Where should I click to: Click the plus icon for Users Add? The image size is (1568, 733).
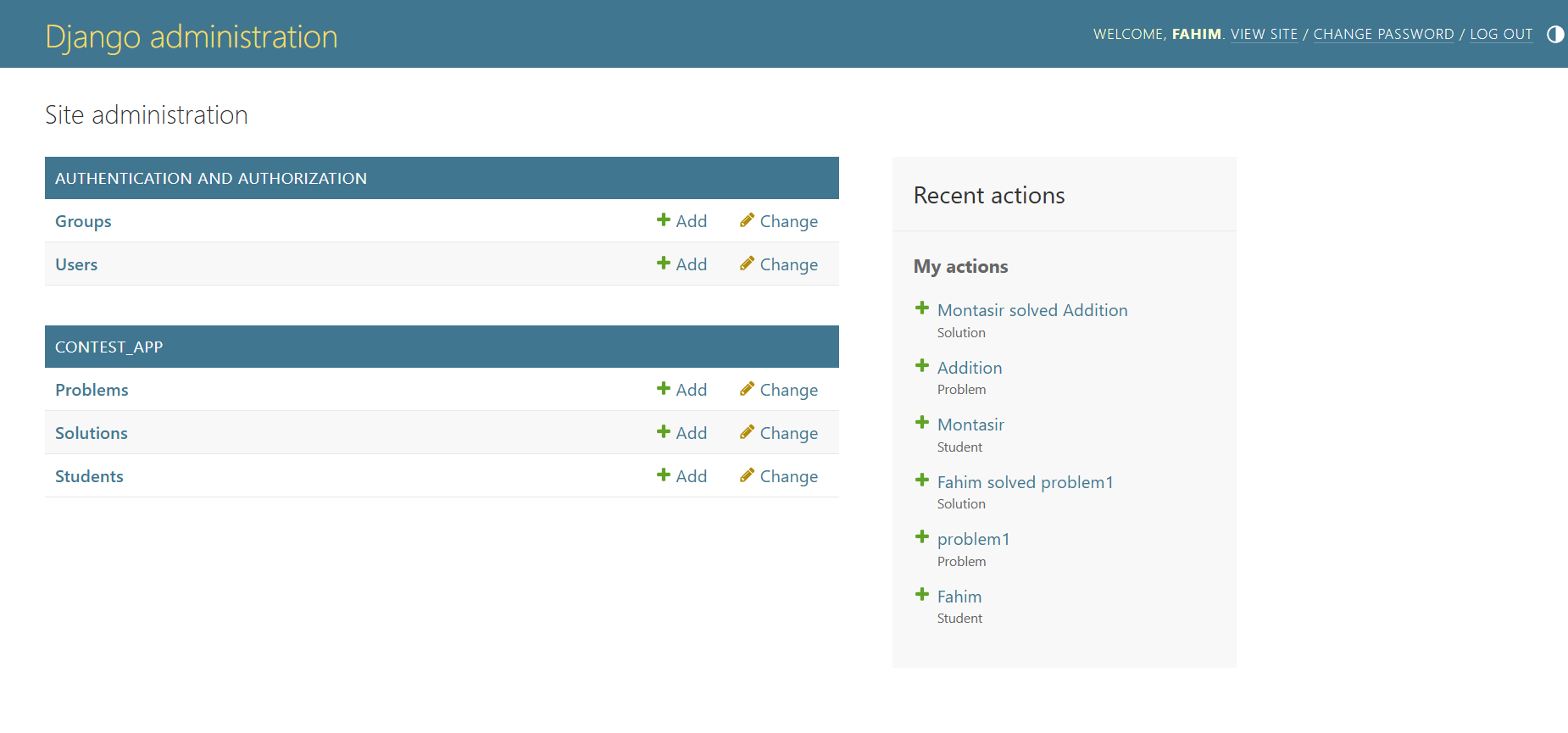664,264
